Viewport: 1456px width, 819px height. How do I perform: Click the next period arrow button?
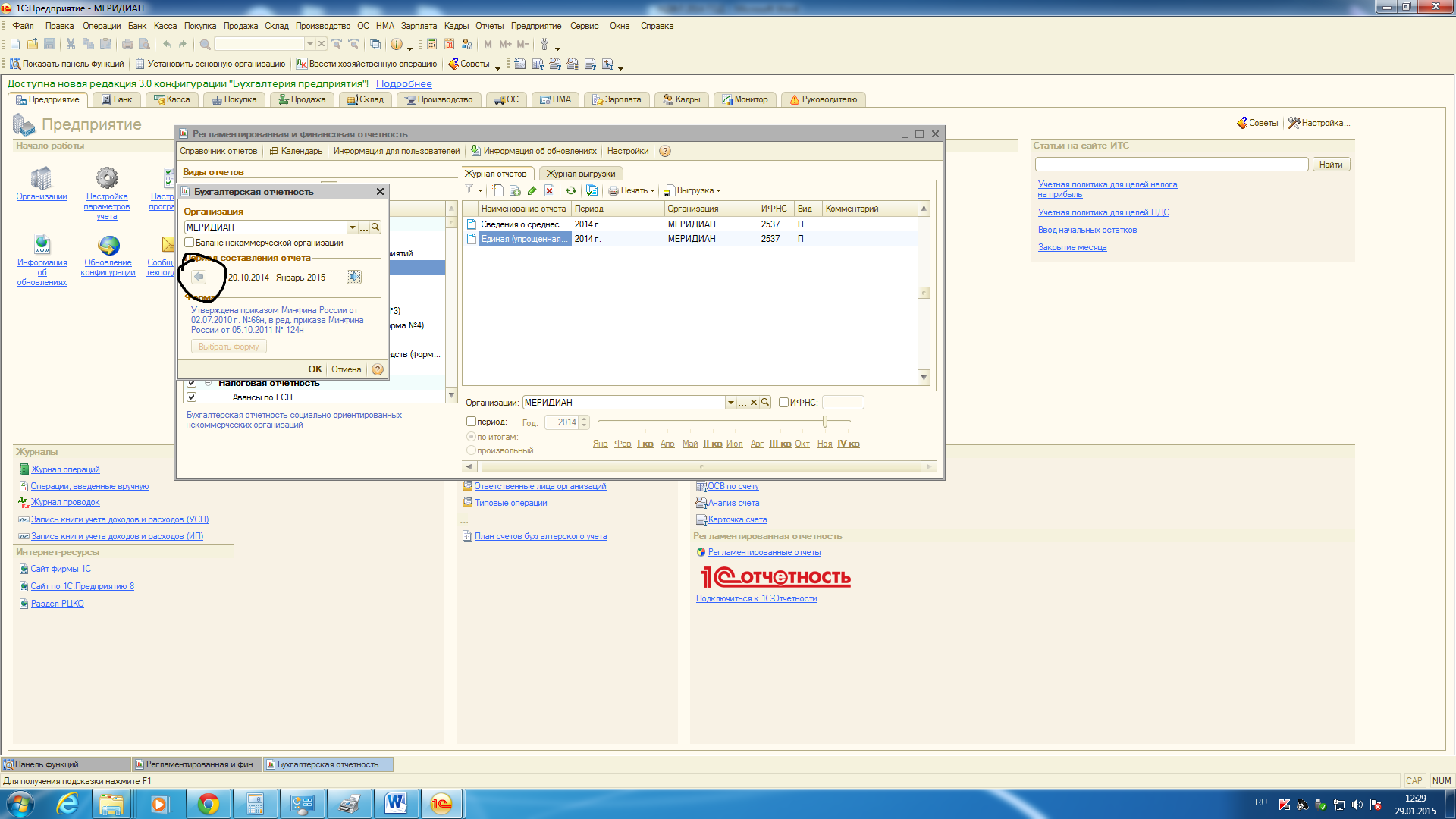pyautogui.click(x=354, y=277)
